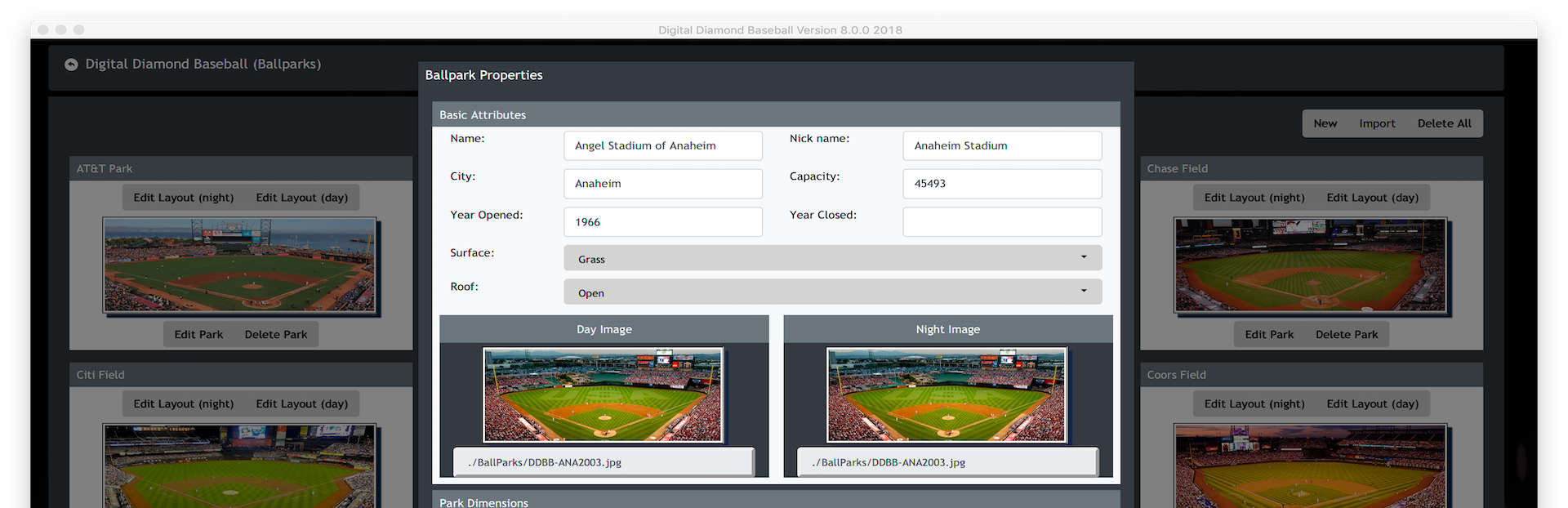Click the Capacity field showing 45493

click(1001, 184)
